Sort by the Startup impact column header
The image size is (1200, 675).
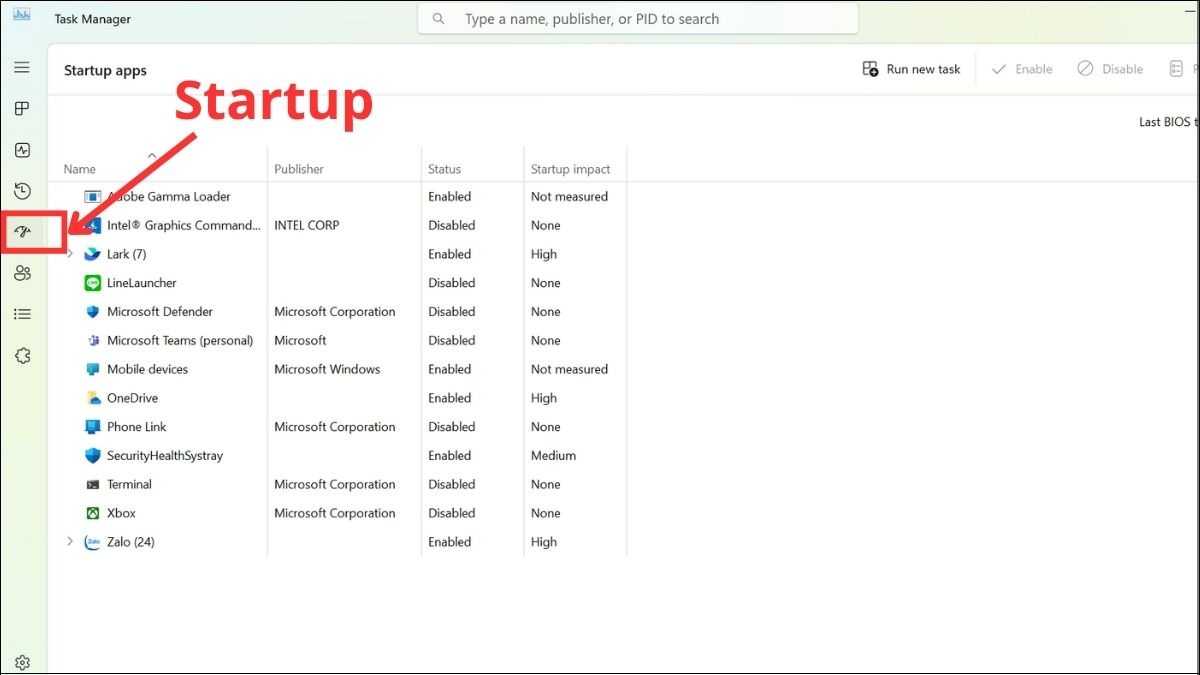571,169
